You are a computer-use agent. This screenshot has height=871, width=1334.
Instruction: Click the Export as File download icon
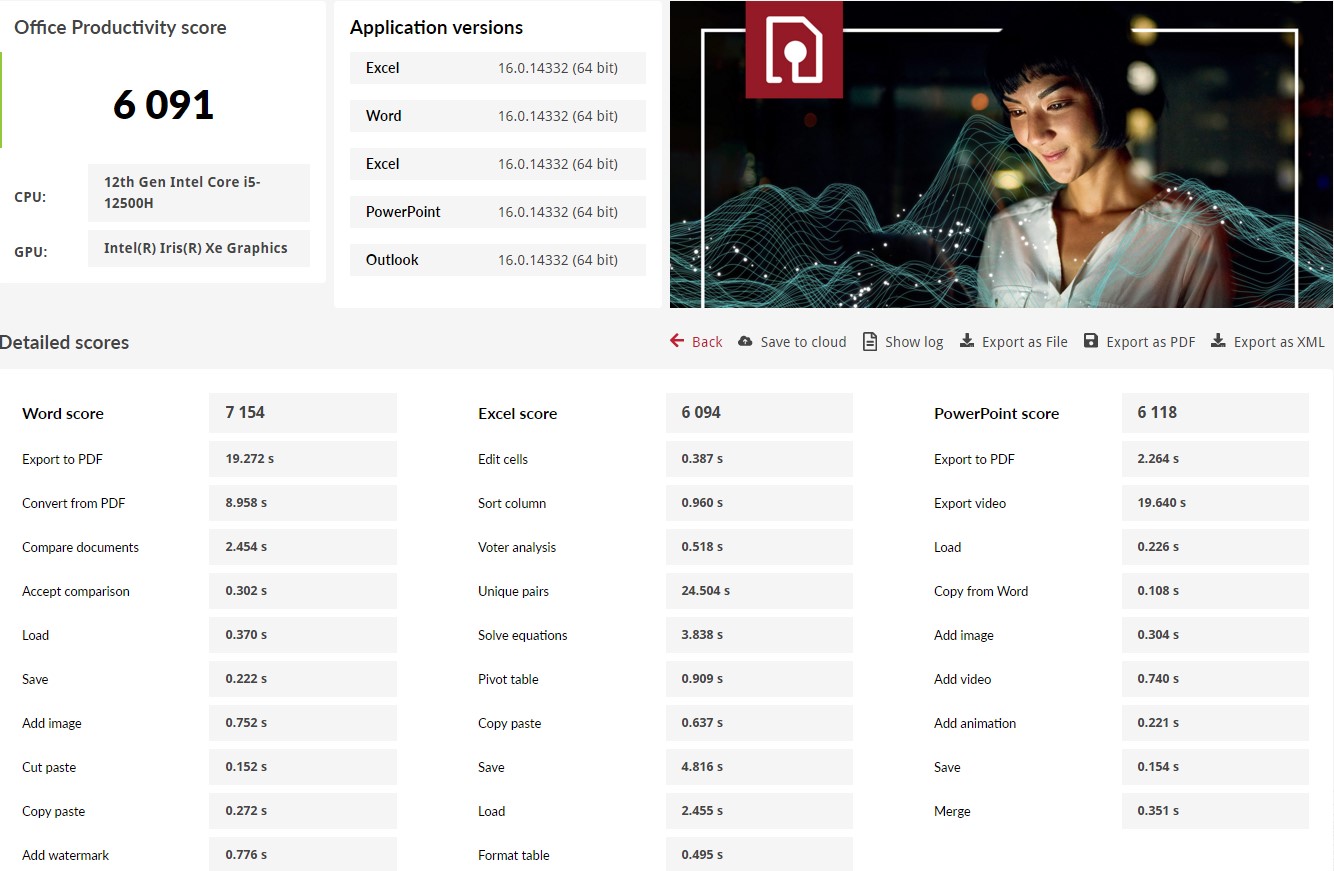tap(967, 341)
